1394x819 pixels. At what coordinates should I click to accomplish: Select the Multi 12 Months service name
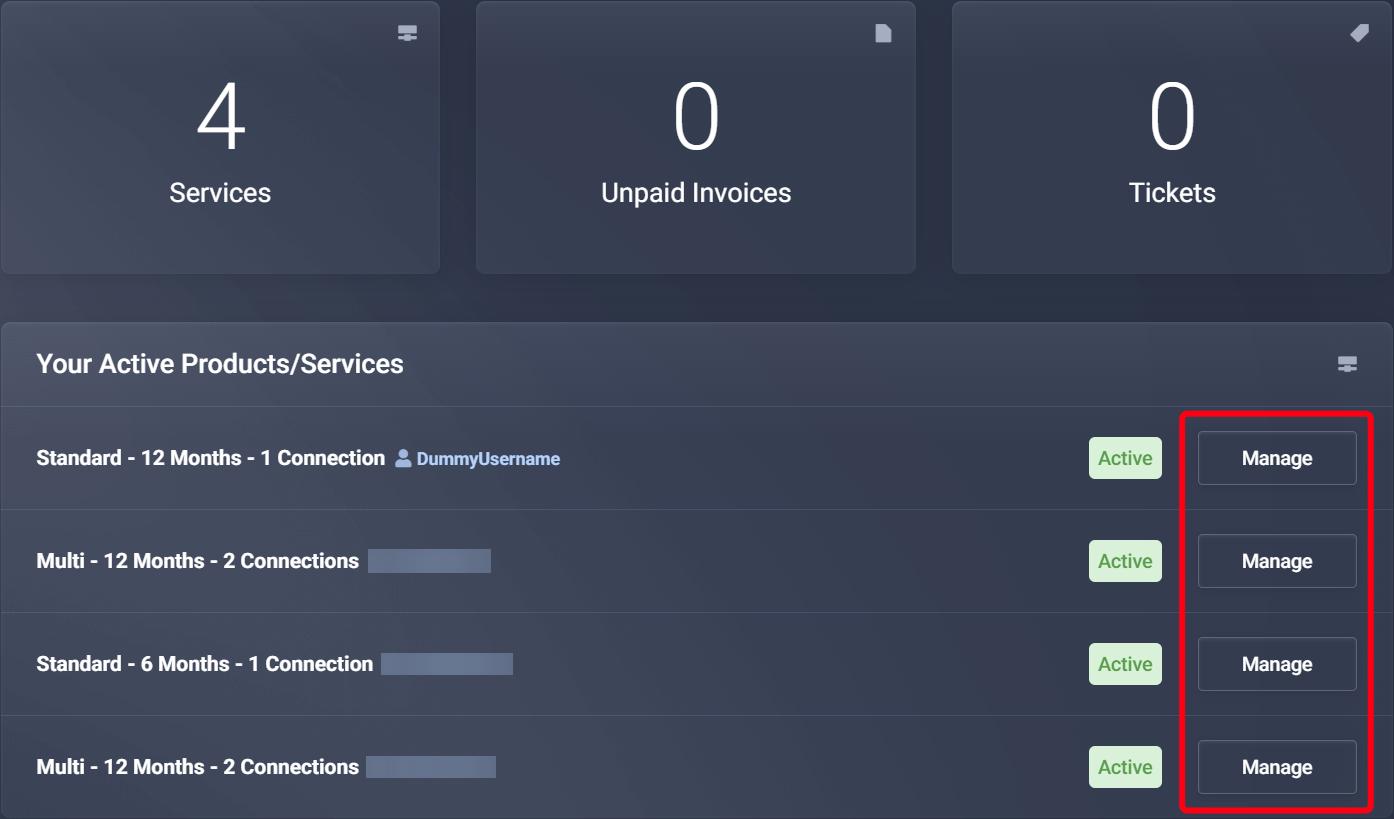[197, 561]
